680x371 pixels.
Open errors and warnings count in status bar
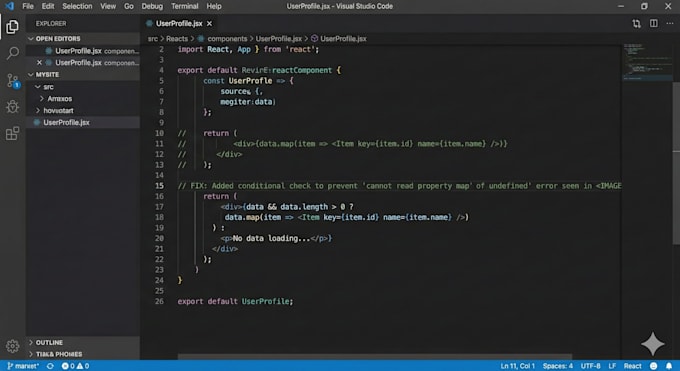tap(75, 366)
